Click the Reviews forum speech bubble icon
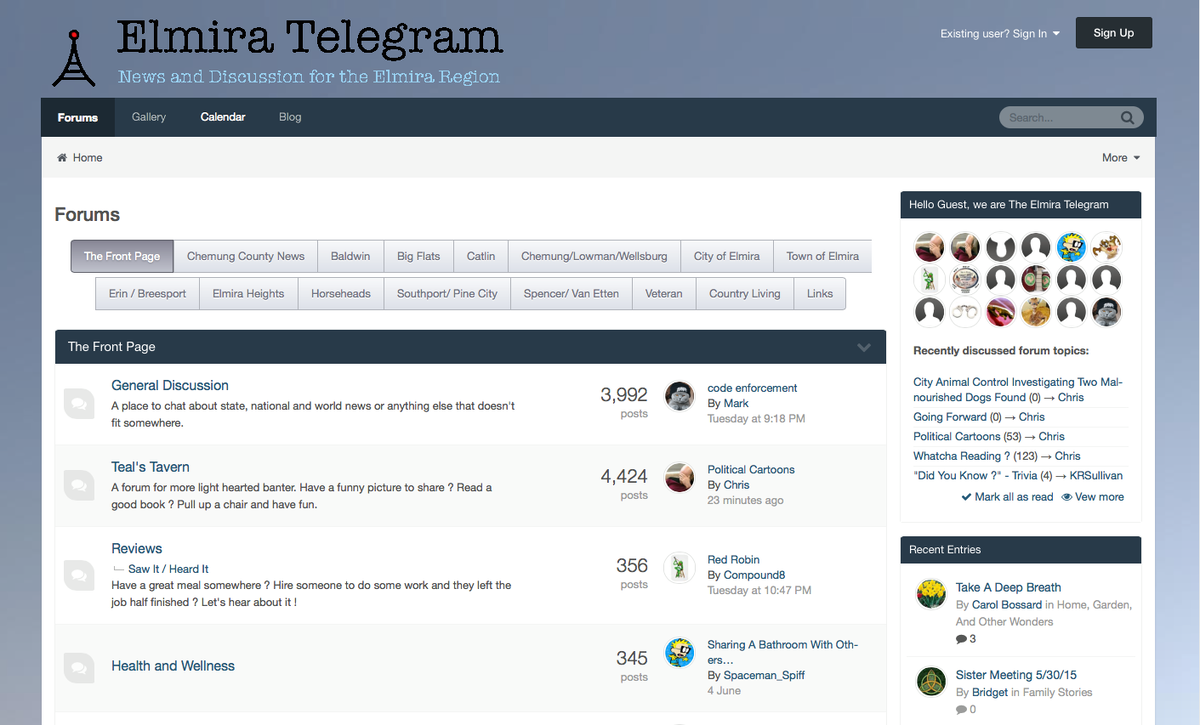1200x725 pixels. [78, 575]
